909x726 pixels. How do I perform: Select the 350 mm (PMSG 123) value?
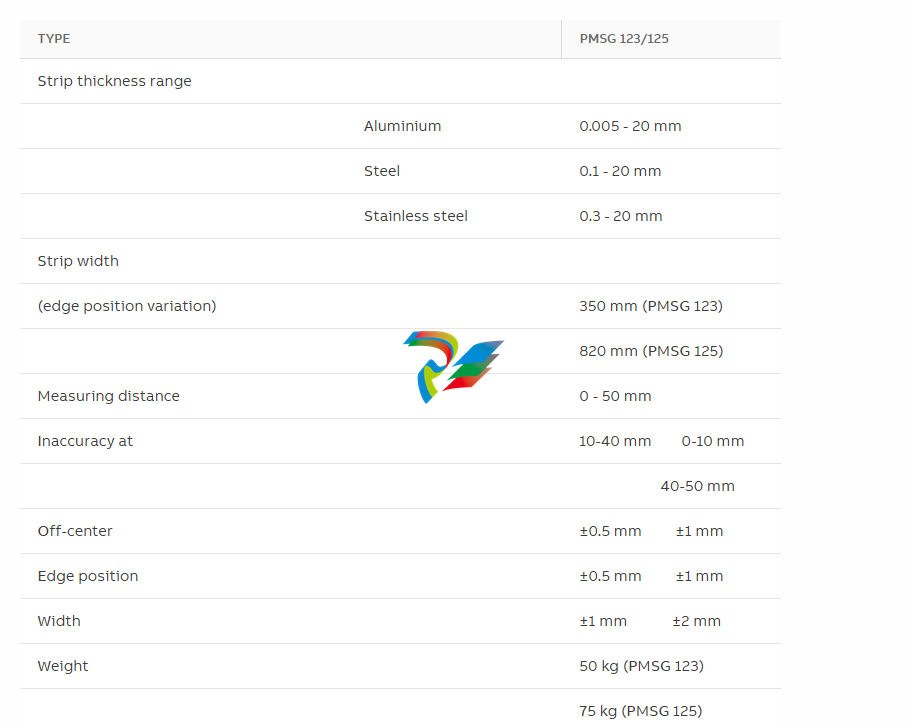[650, 306]
